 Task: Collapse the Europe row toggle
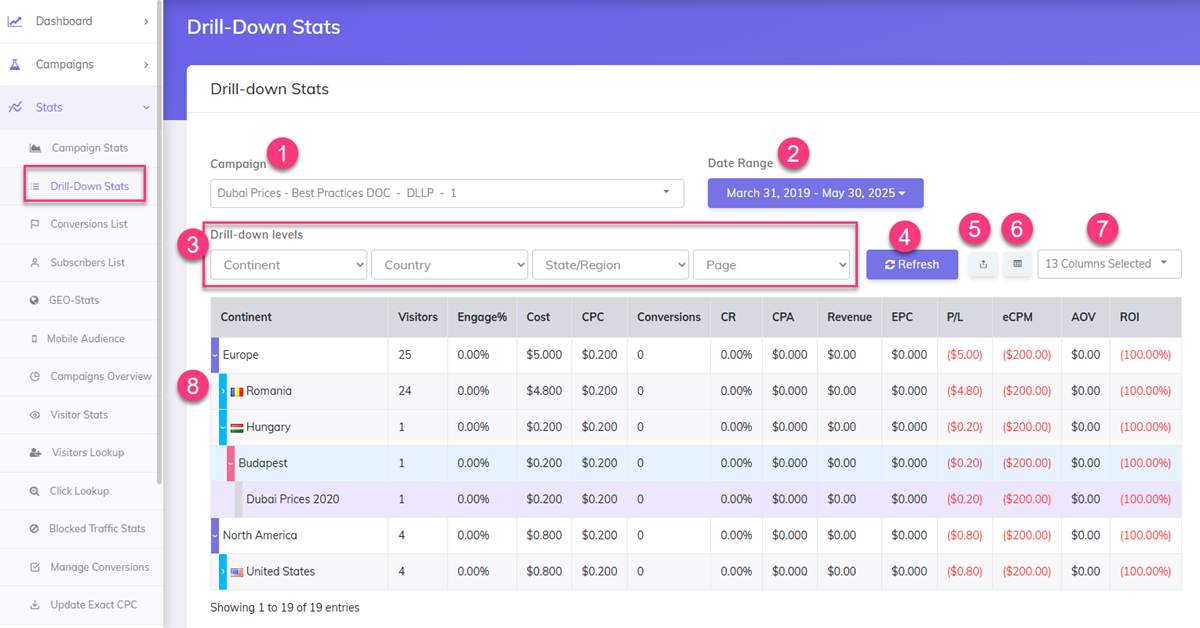click(214, 355)
